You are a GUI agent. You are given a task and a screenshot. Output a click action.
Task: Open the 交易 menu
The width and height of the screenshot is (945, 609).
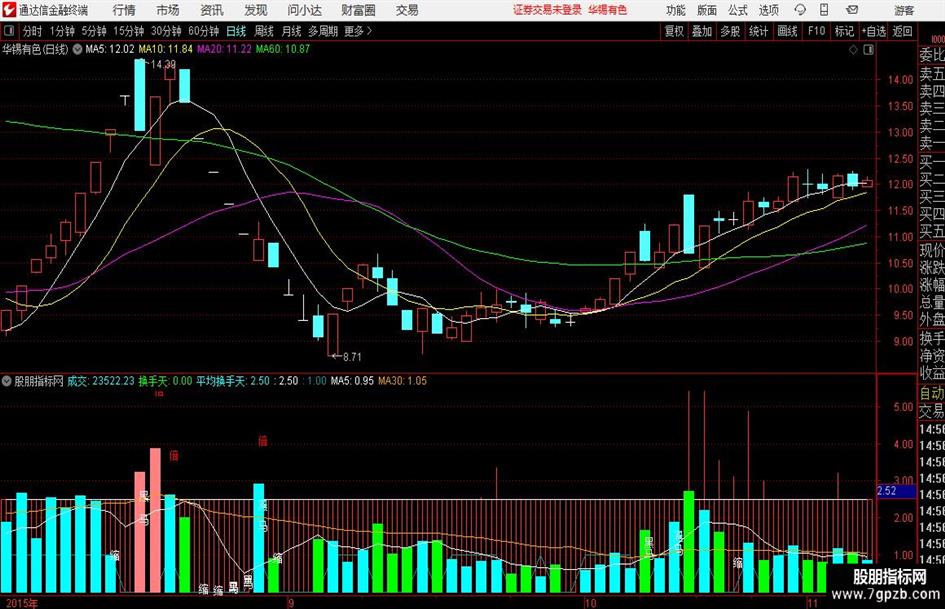click(x=407, y=10)
